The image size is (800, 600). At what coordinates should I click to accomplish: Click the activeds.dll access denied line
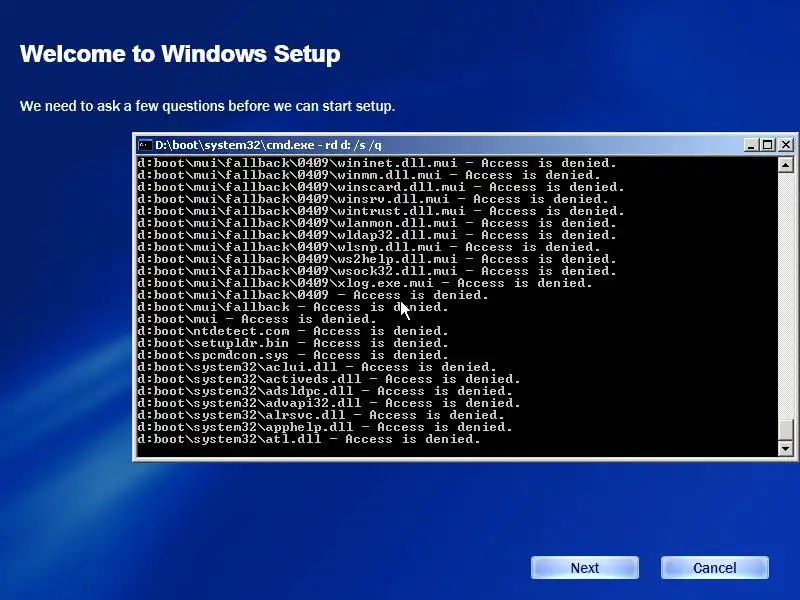click(329, 379)
